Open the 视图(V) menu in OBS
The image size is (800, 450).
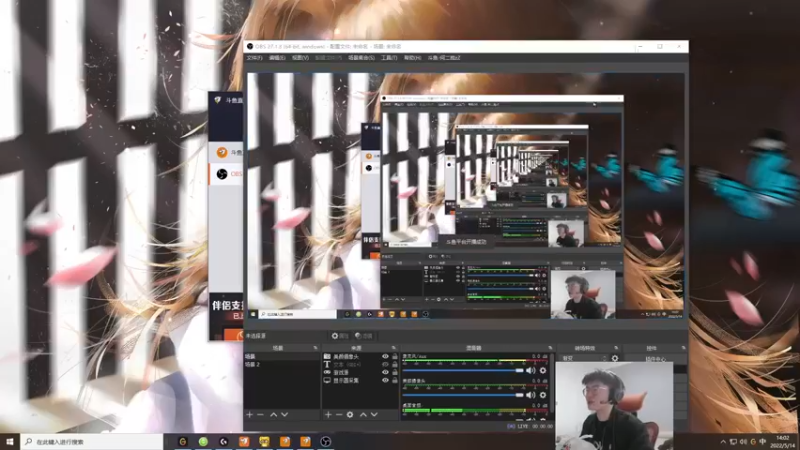300,58
